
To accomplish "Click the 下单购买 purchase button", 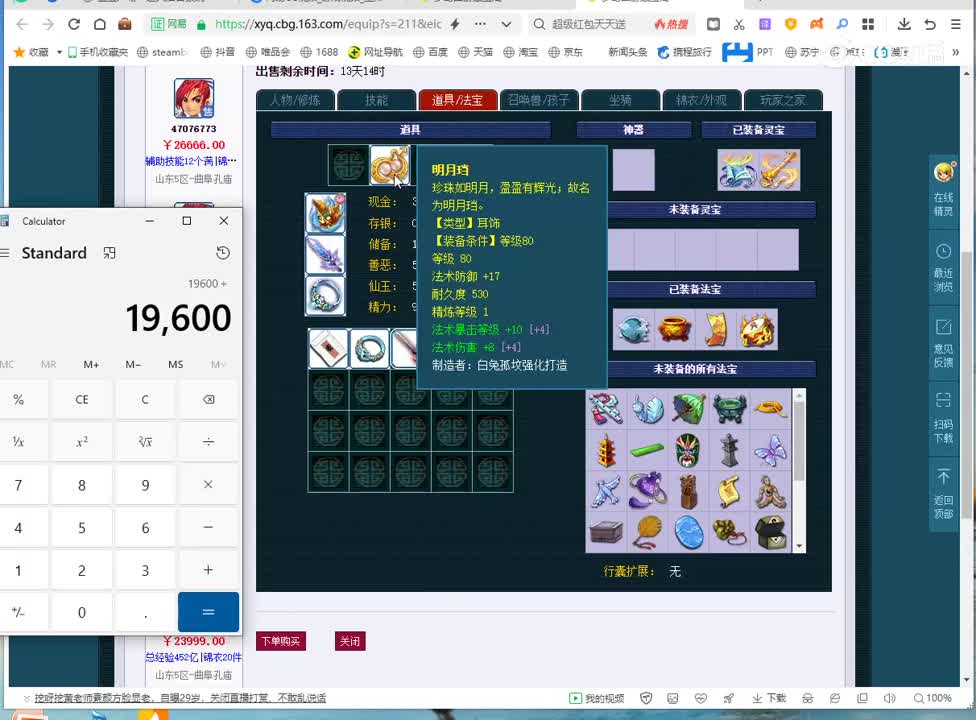I will (281, 641).
